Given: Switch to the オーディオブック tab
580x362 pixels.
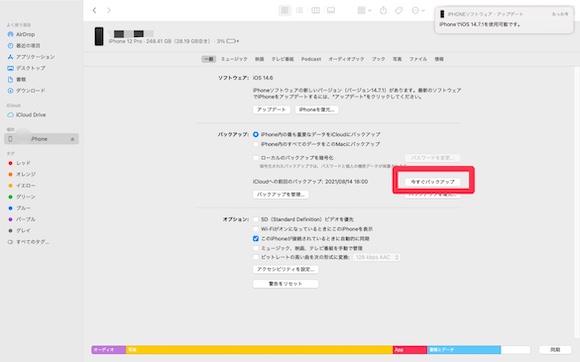Looking at the screenshot, I should click(346, 59).
